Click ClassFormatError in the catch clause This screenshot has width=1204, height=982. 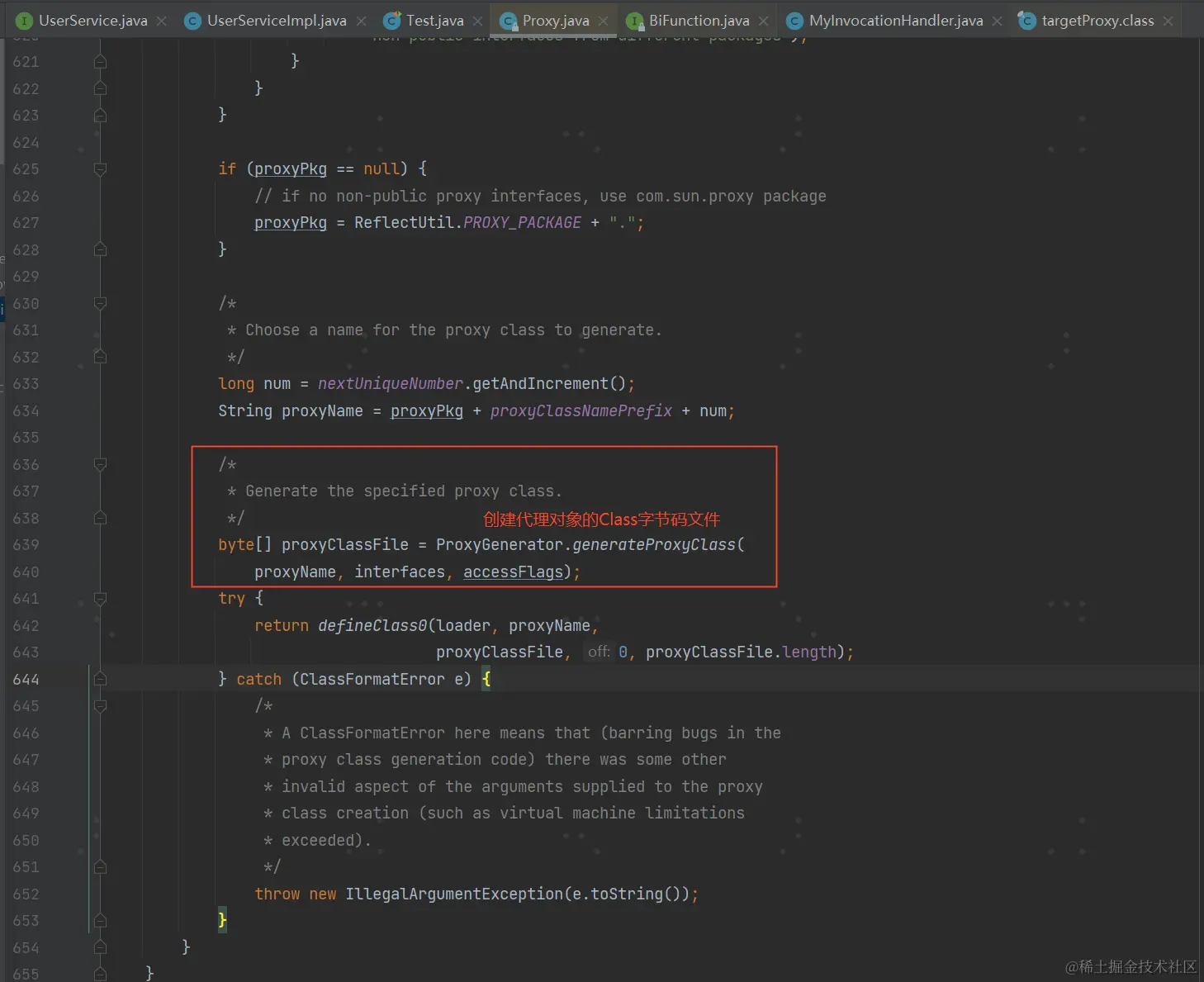[x=372, y=680]
